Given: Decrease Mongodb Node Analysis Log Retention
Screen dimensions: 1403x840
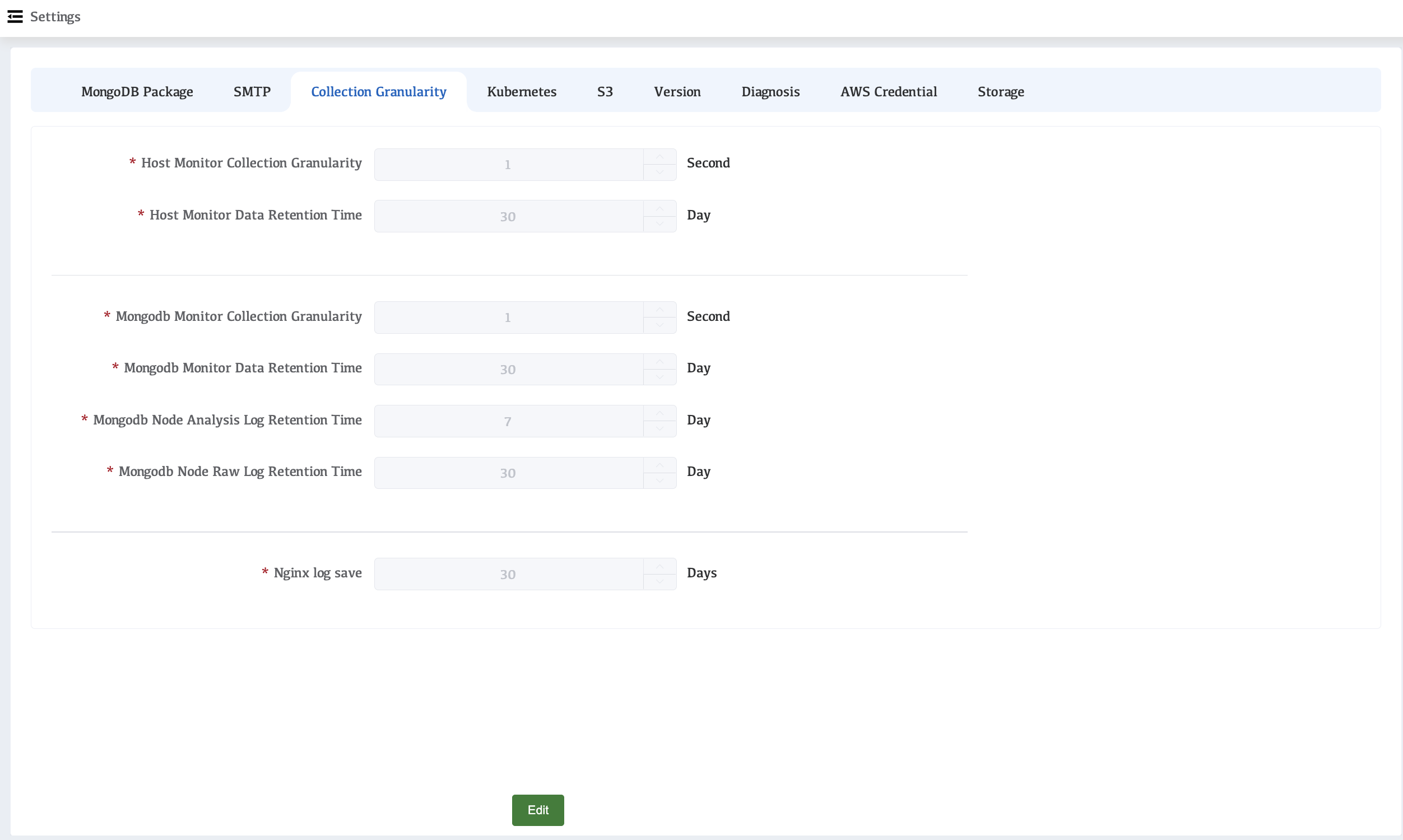Looking at the screenshot, I should 659,429.
